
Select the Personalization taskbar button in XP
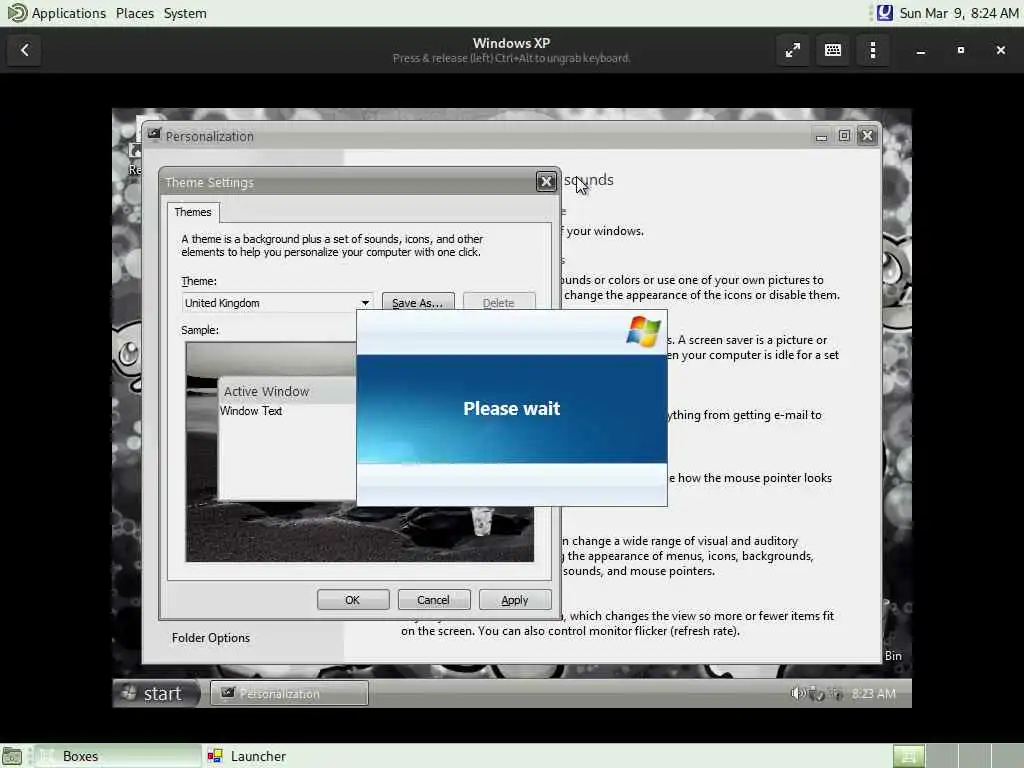[289, 694]
